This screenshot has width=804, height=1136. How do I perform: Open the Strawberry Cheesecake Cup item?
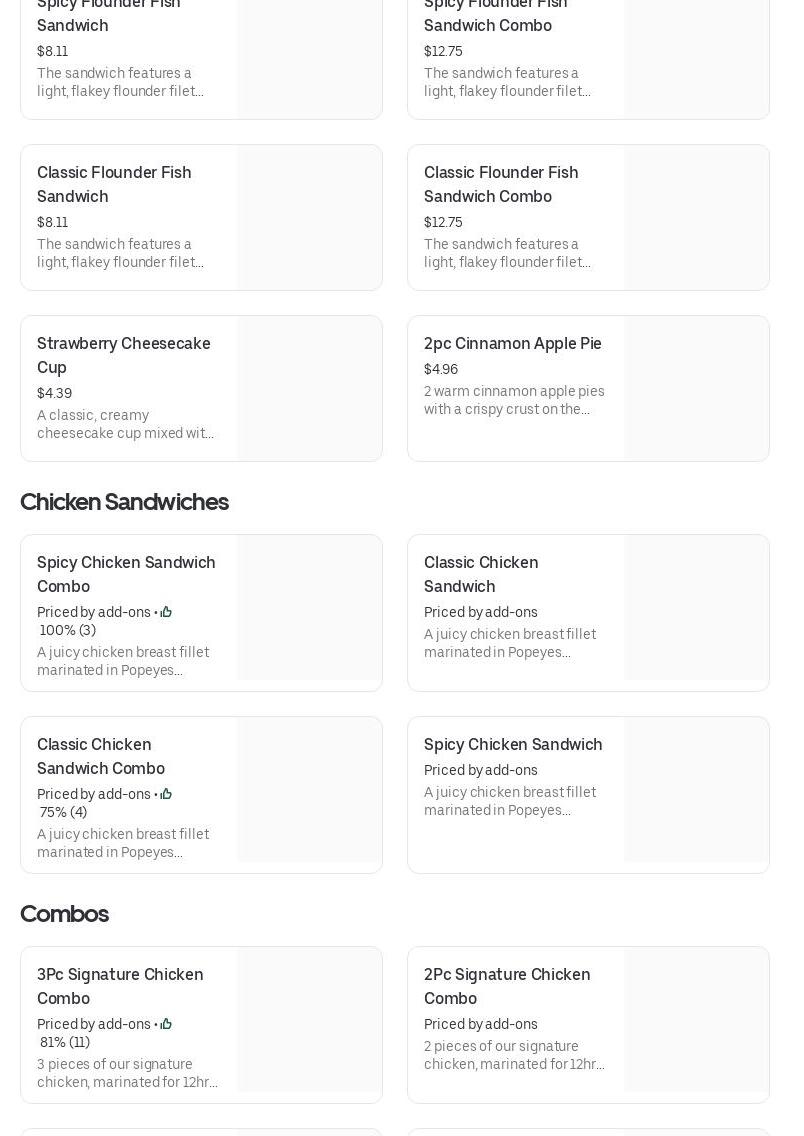click(124, 355)
